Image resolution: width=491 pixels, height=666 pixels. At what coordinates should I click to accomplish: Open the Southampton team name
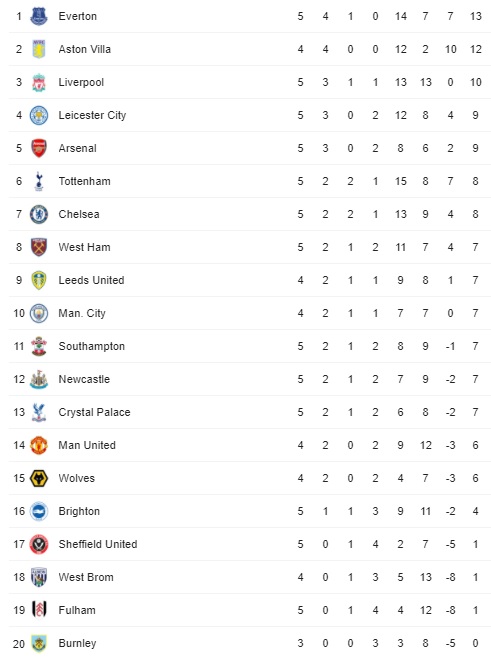click(x=92, y=347)
